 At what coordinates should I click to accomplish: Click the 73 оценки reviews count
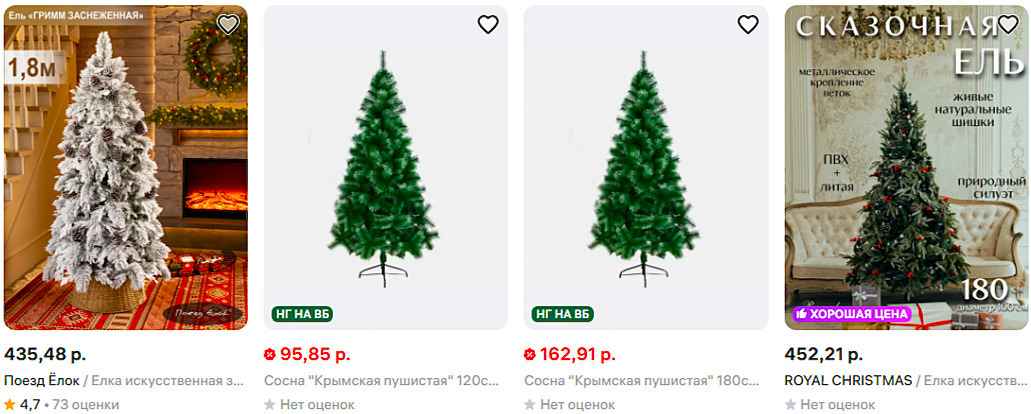(85, 404)
